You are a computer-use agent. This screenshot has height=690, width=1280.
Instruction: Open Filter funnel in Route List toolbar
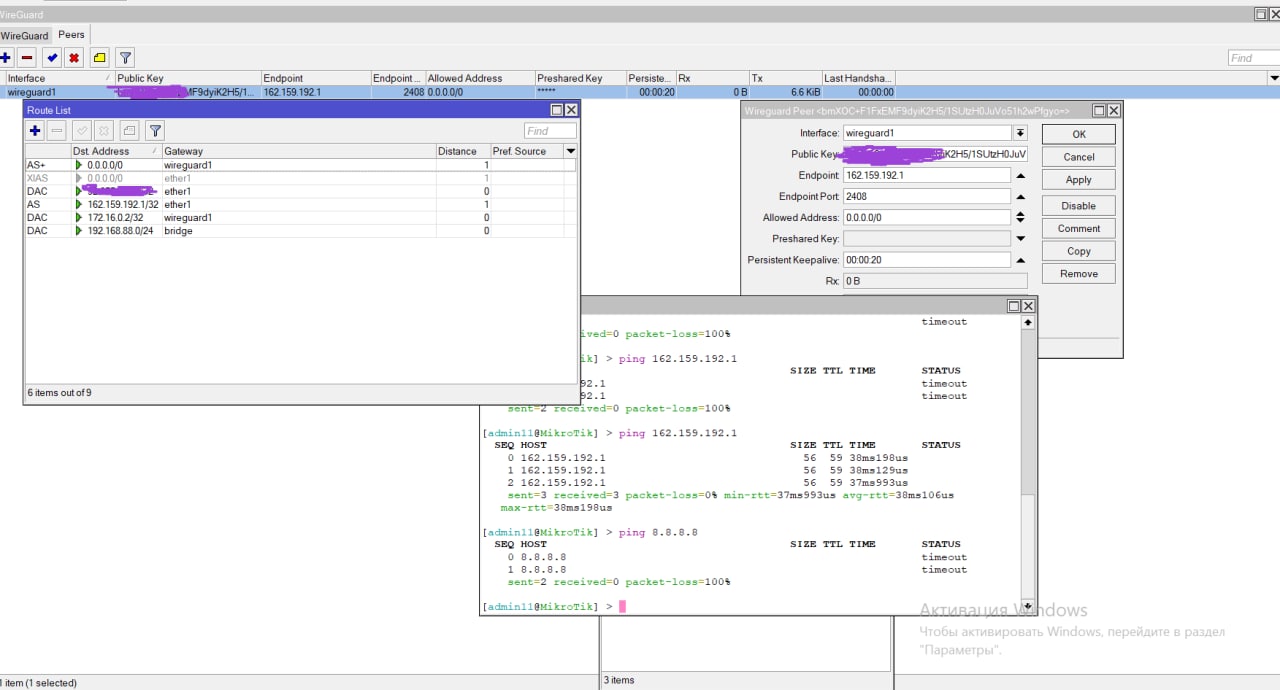tap(155, 131)
